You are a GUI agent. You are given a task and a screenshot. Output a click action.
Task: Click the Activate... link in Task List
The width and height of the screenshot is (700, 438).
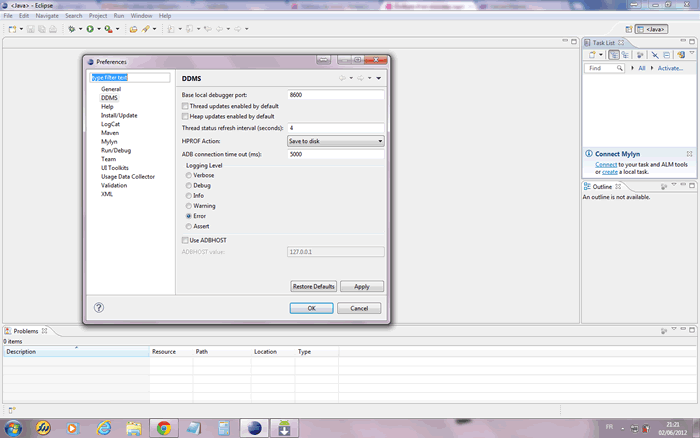click(x=670, y=68)
